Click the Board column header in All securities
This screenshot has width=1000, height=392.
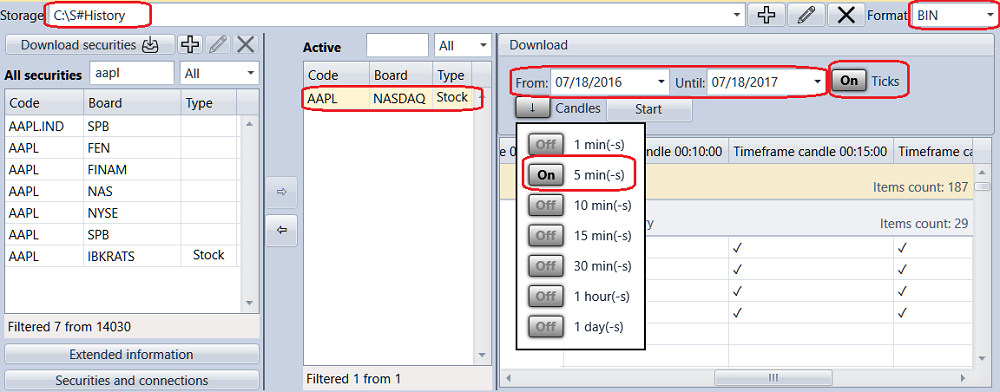click(133, 103)
